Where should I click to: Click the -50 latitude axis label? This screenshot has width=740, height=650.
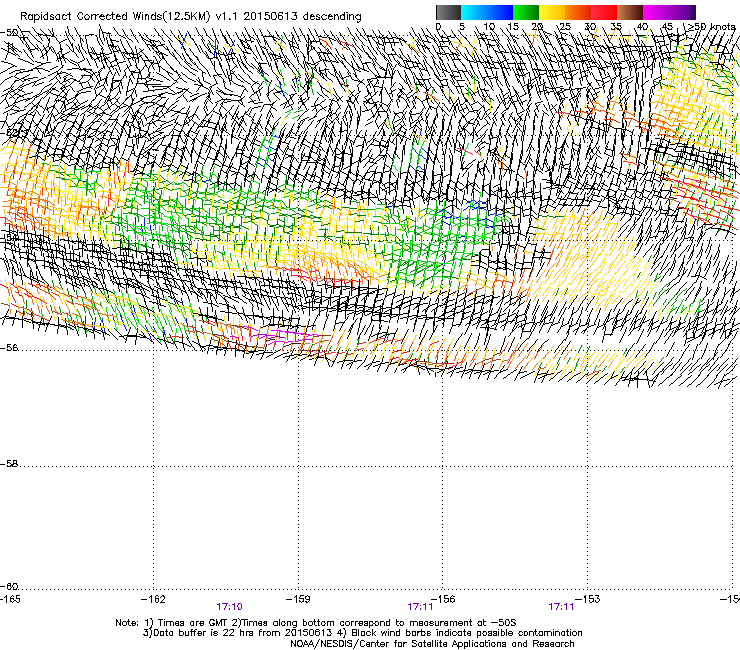(9, 32)
